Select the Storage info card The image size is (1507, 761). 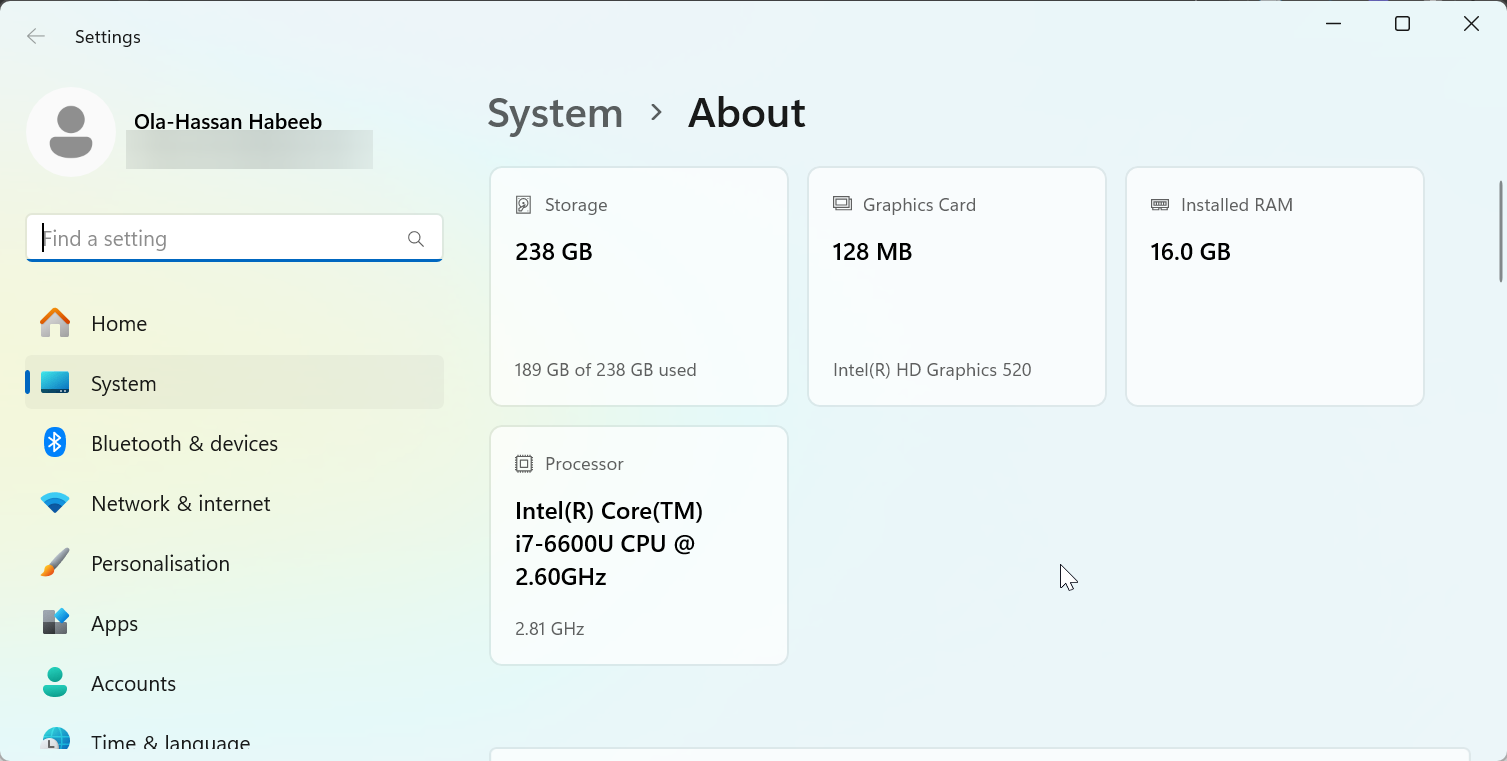pyautogui.click(x=639, y=287)
